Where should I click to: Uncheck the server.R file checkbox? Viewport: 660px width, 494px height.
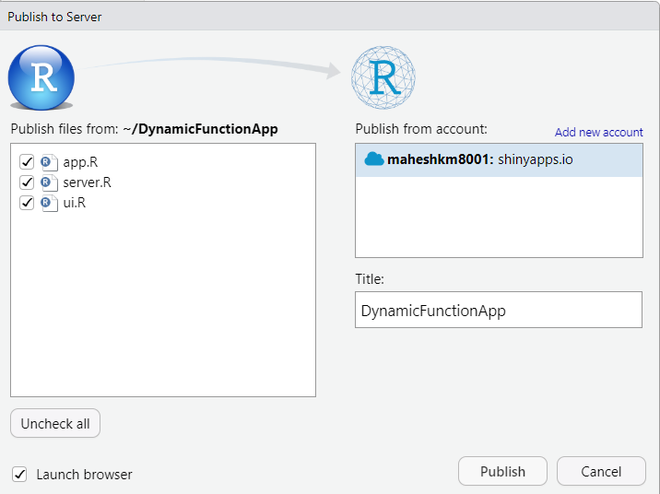(27, 182)
